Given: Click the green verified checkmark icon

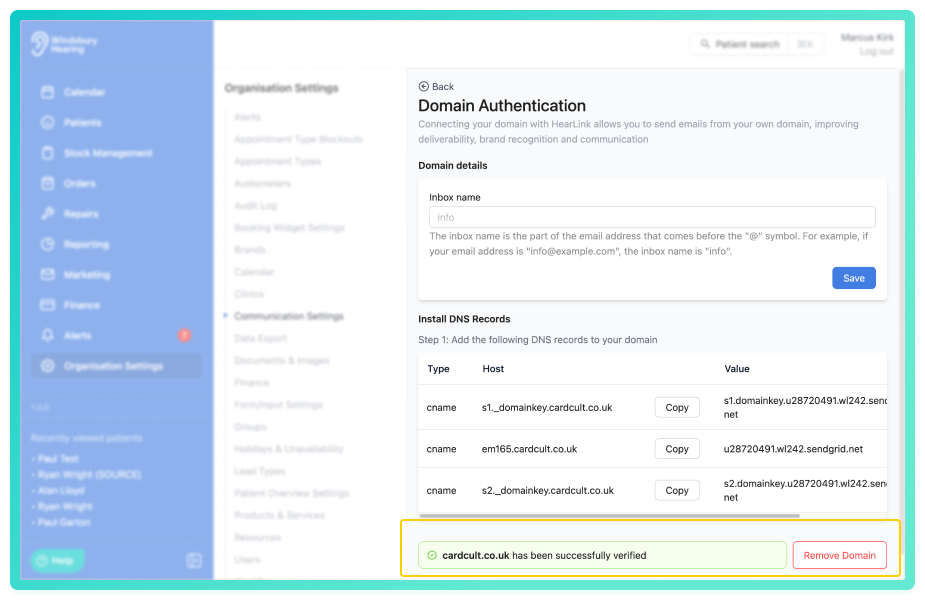Looking at the screenshot, I should [432, 555].
